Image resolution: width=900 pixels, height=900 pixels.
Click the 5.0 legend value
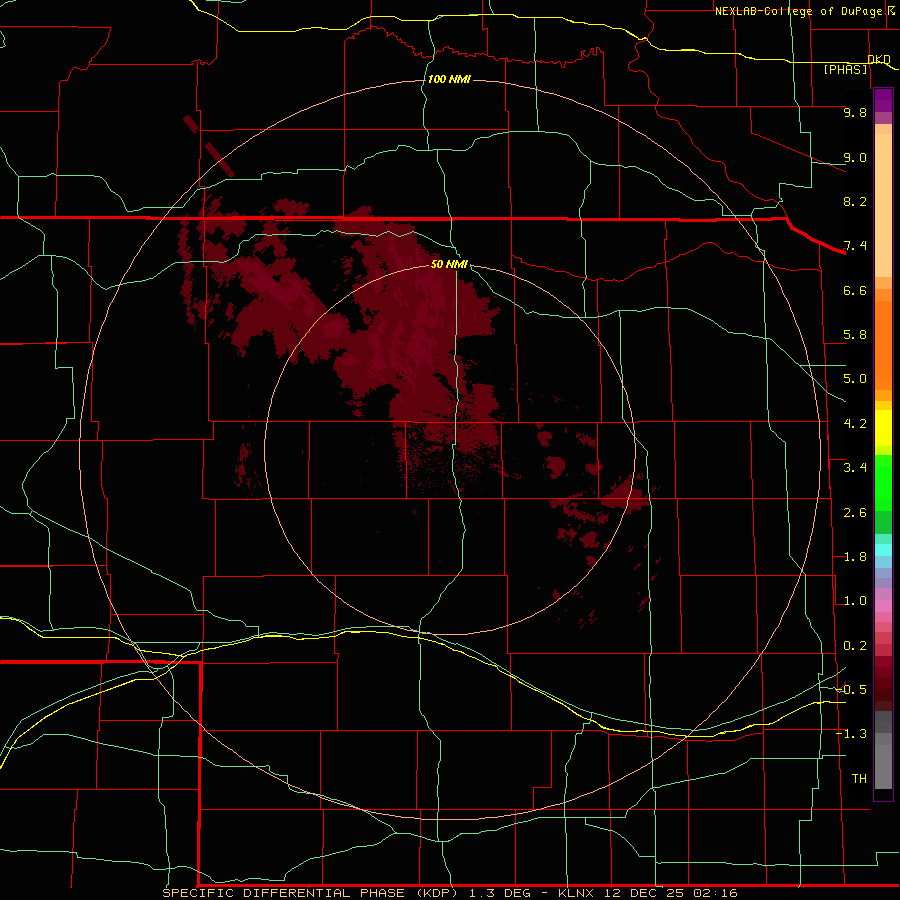point(855,379)
